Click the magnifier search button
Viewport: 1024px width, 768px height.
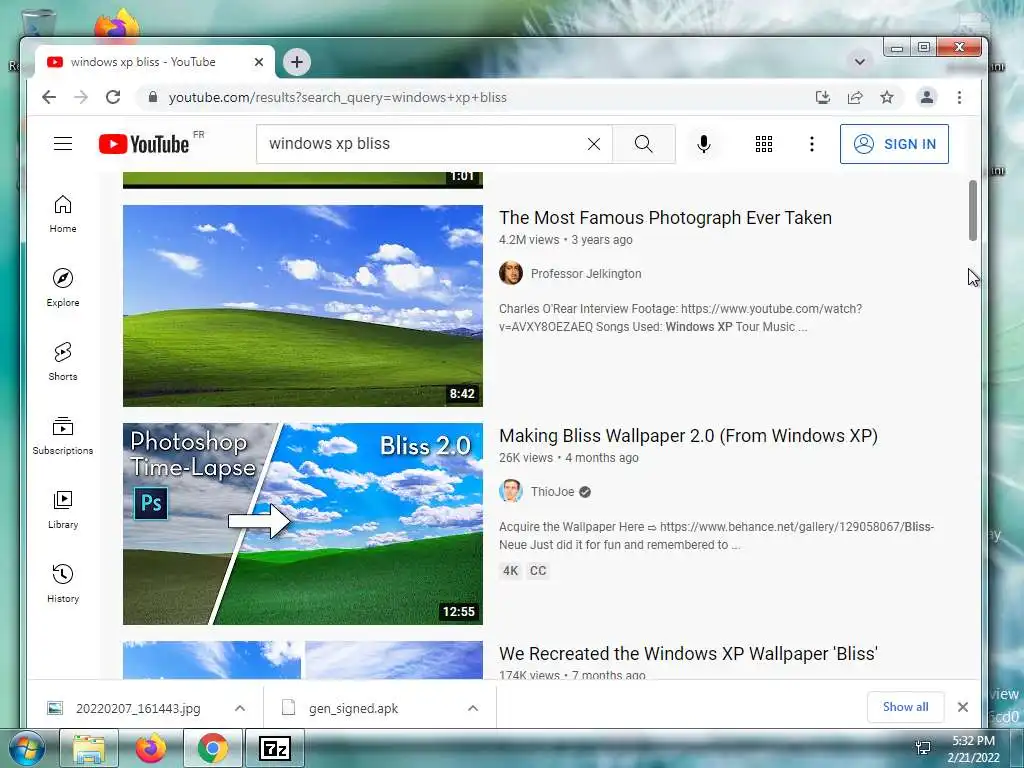(x=643, y=144)
